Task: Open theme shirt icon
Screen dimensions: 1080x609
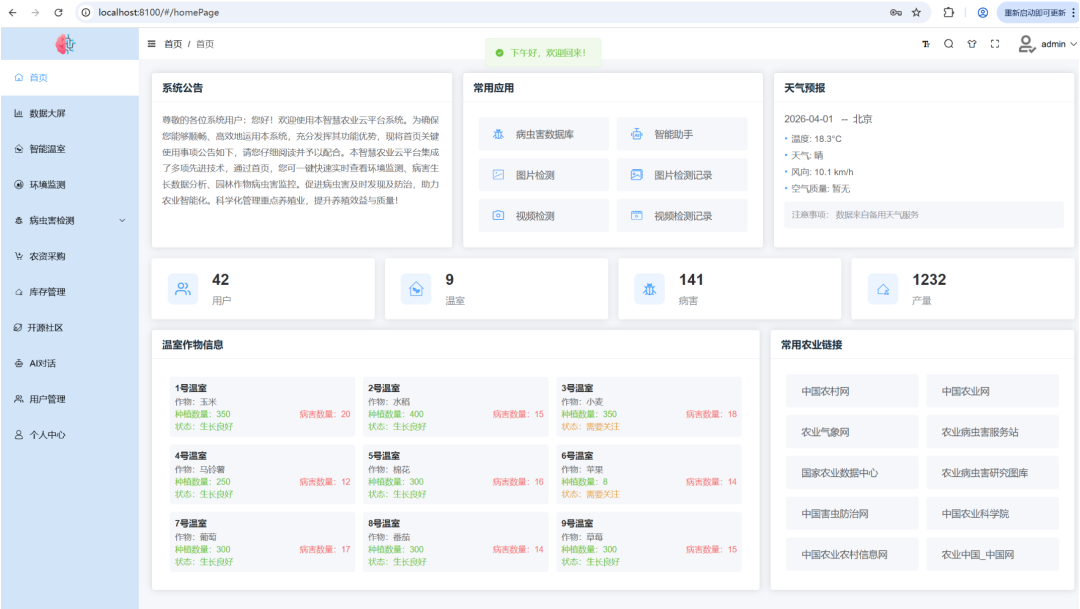Action: (x=972, y=44)
